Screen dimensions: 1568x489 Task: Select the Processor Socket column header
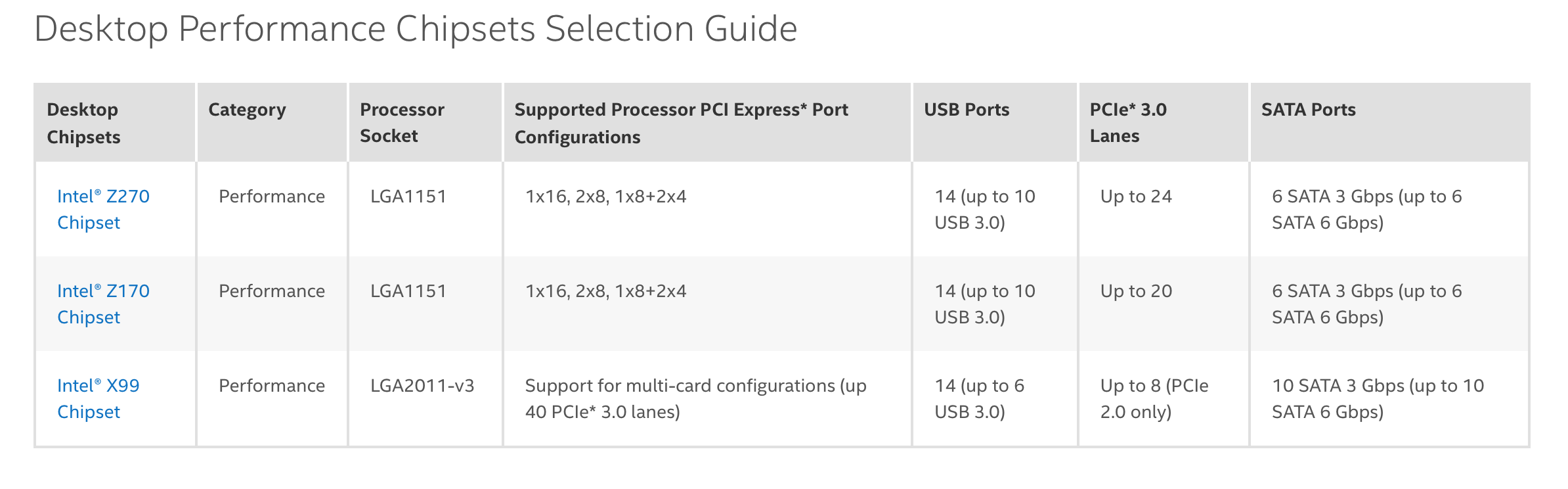point(402,123)
